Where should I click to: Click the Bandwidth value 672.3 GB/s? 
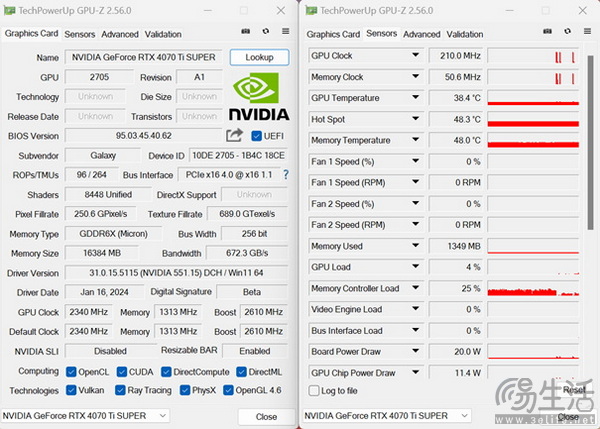tap(247, 253)
